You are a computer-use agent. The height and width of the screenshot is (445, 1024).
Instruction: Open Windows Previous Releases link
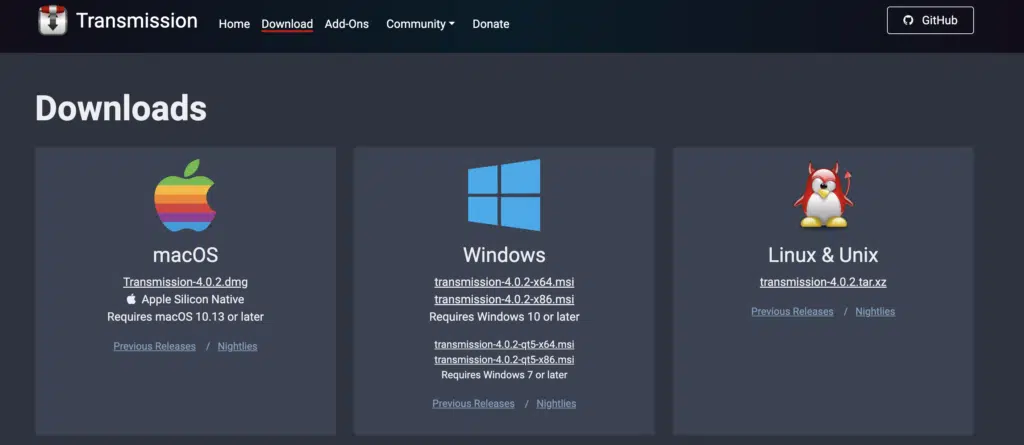tap(473, 404)
